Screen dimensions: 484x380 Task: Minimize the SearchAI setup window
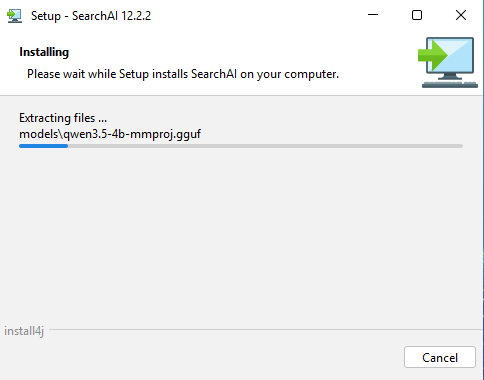(x=373, y=15)
